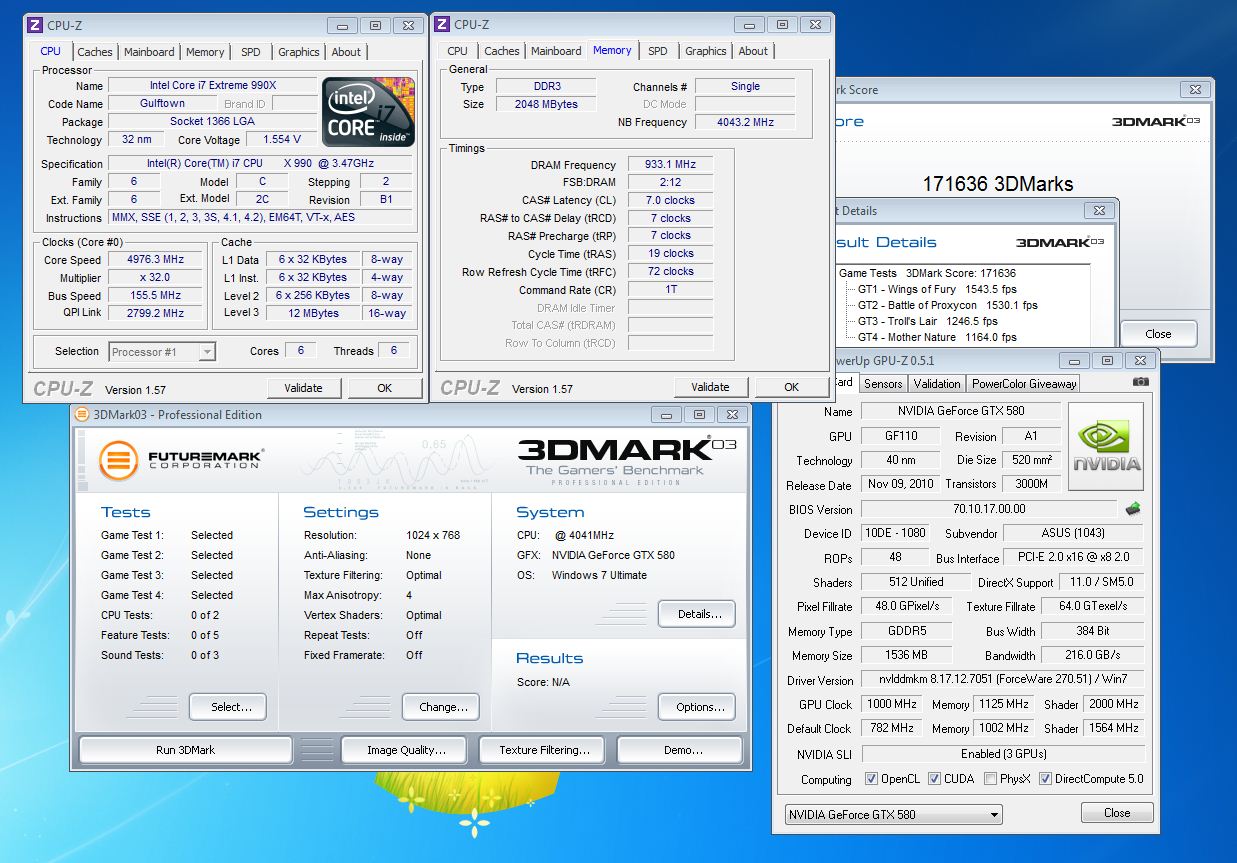1237x863 pixels.
Task: Click the GPU-Z screenshot camera icon
Action: tap(1141, 382)
